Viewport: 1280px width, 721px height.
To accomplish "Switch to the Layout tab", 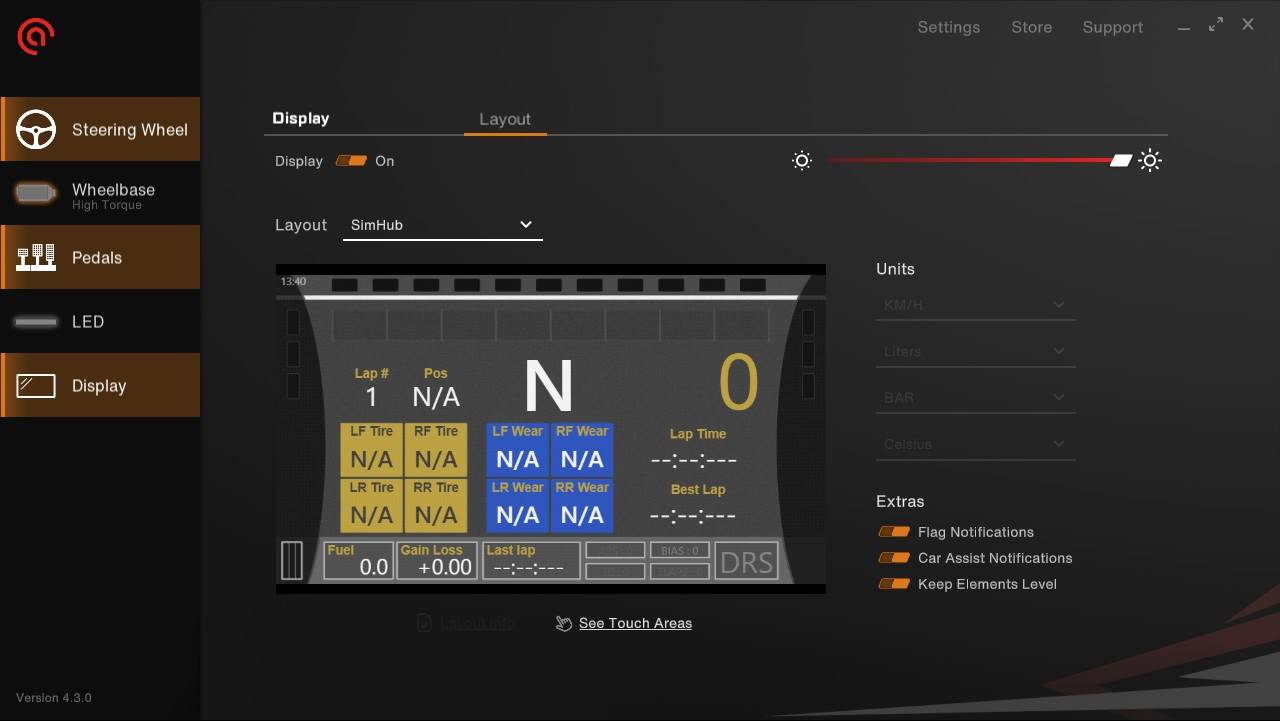I will pos(505,119).
